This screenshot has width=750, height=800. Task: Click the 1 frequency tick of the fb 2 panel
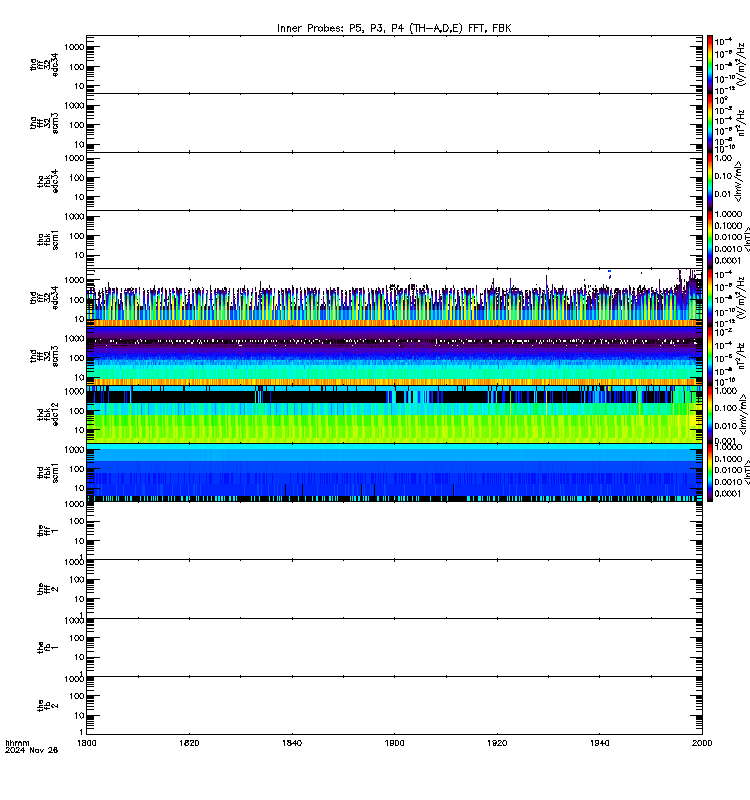tap(82, 733)
